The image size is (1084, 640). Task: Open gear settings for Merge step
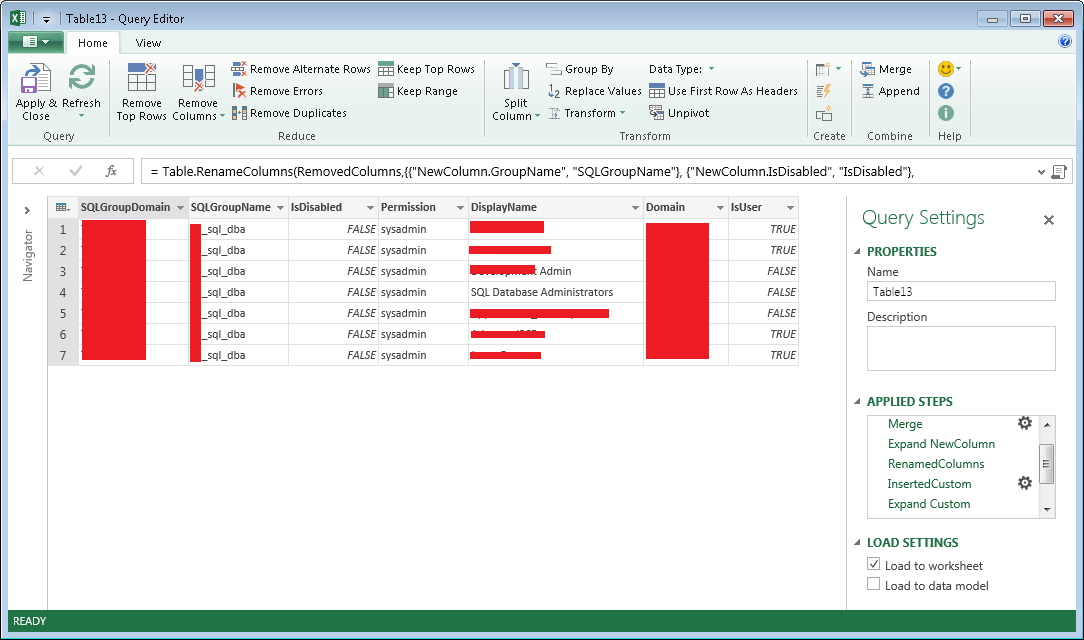1024,423
